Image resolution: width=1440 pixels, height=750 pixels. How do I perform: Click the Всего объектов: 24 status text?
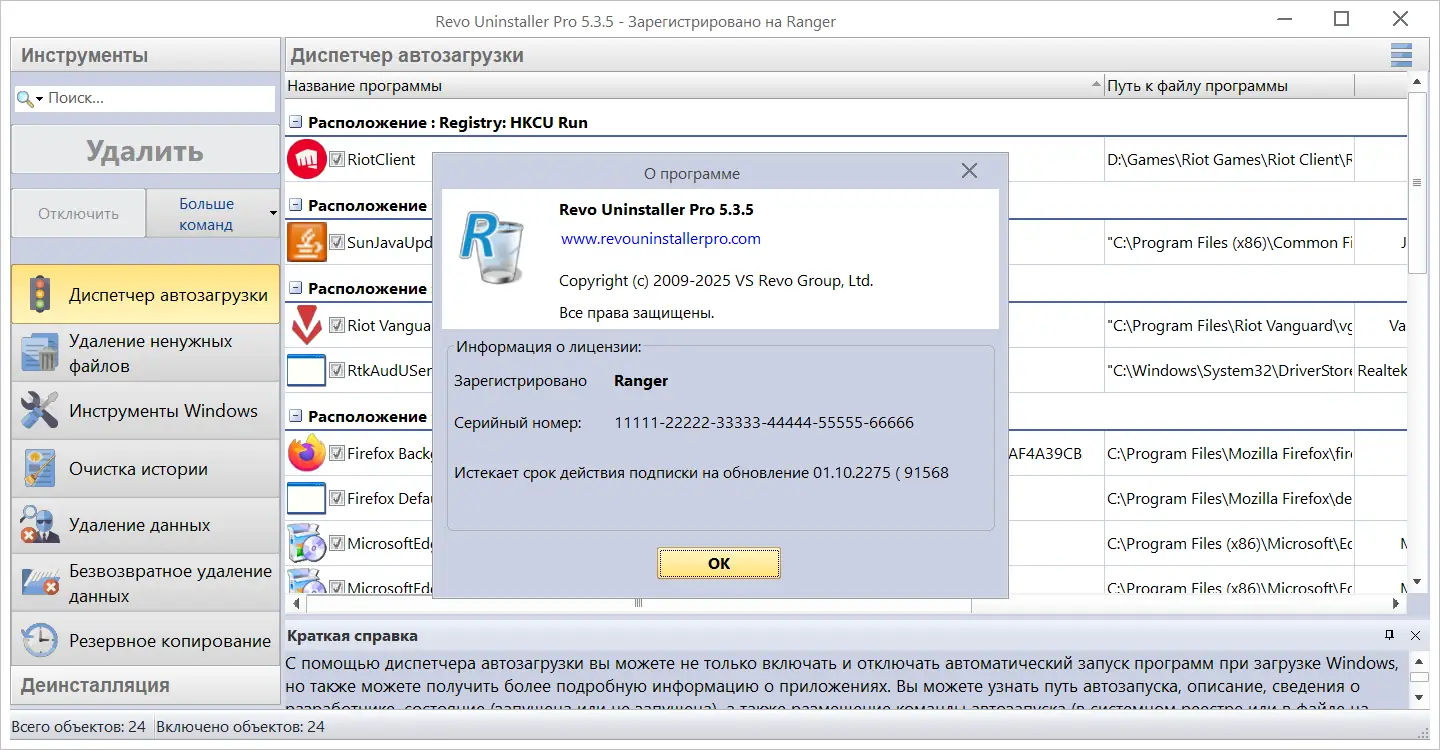81,727
